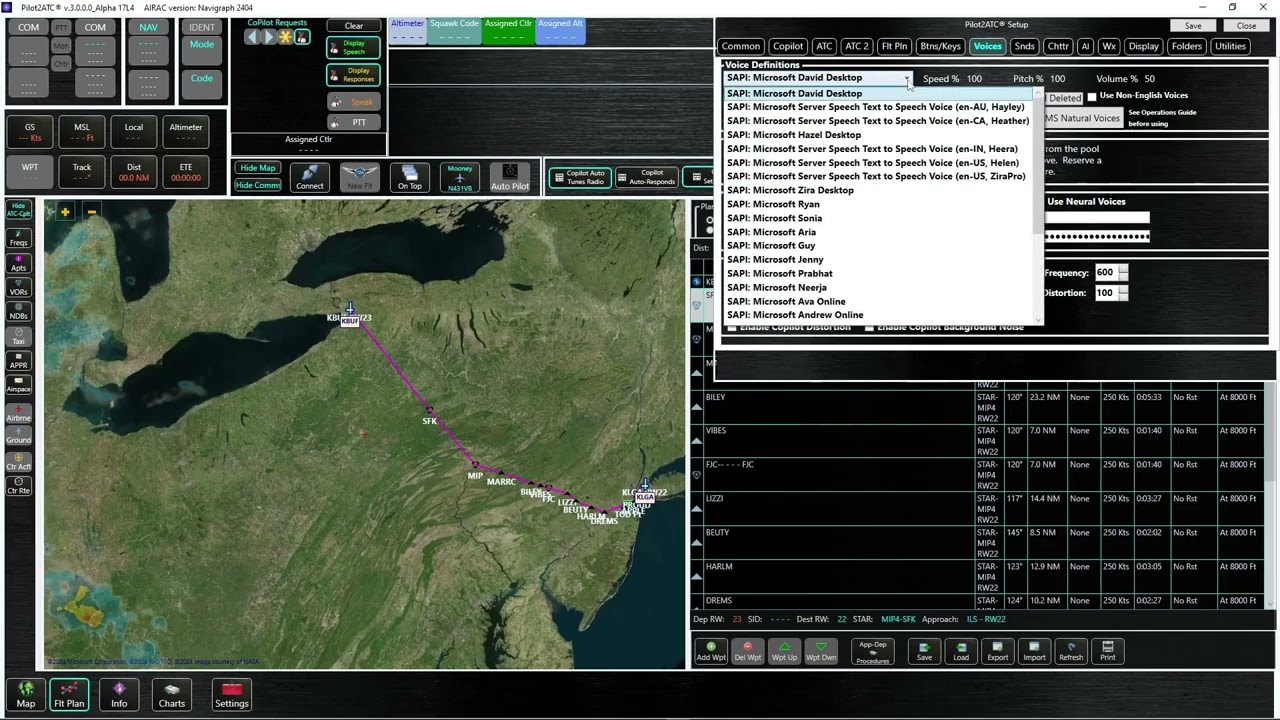This screenshot has width=1280, height=720.
Task: Switch to the Flt Pln tab
Action: (894, 46)
